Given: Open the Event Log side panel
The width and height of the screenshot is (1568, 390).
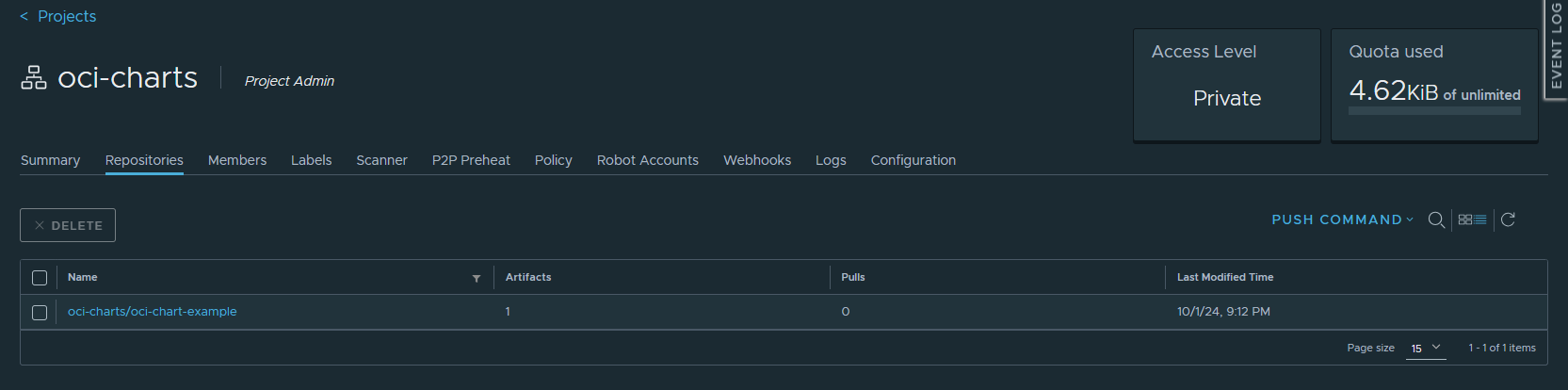Looking at the screenshot, I should pyautogui.click(x=1556, y=47).
